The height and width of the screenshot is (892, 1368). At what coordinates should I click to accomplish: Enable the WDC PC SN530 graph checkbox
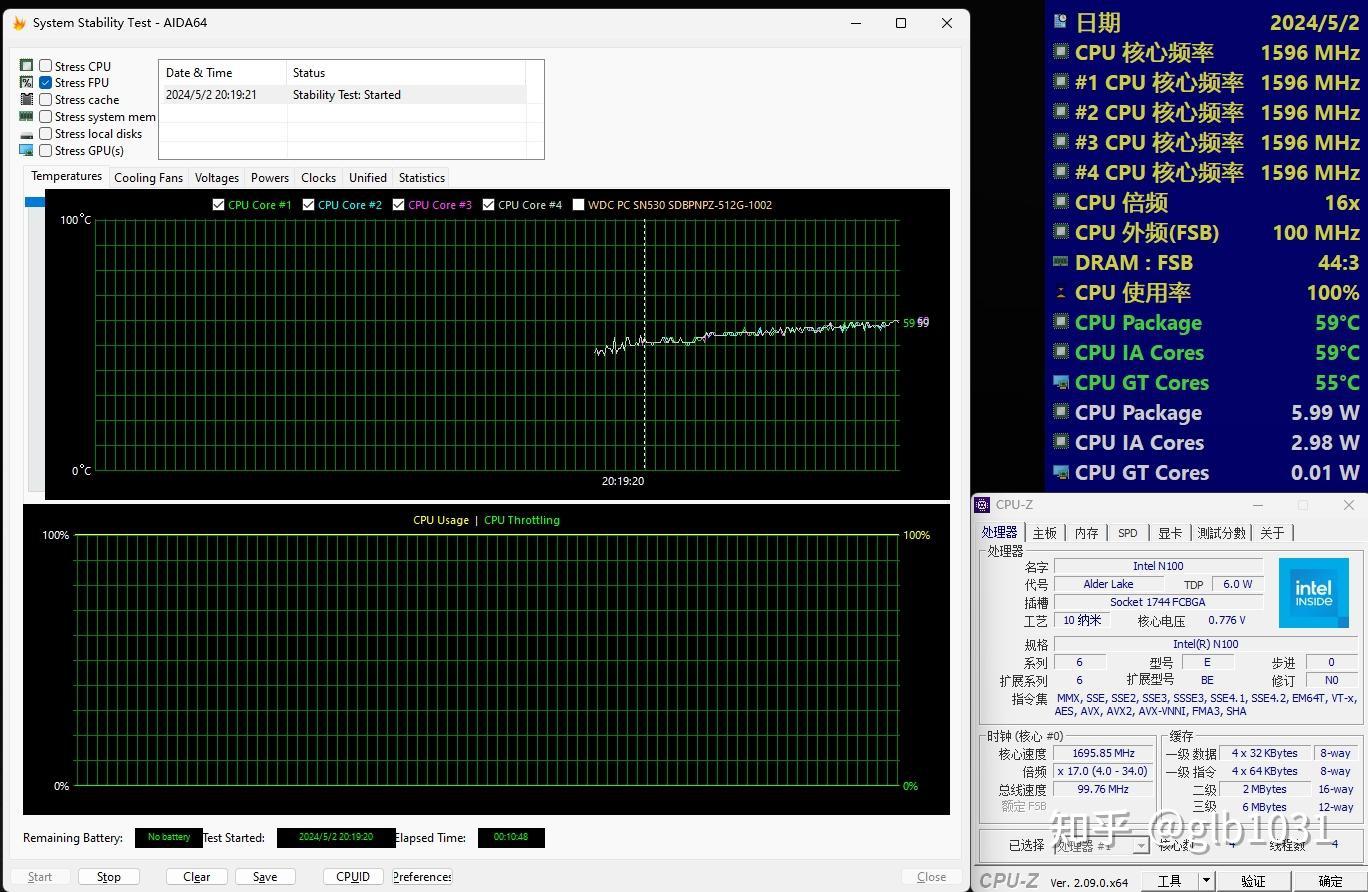(x=578, y=205)
